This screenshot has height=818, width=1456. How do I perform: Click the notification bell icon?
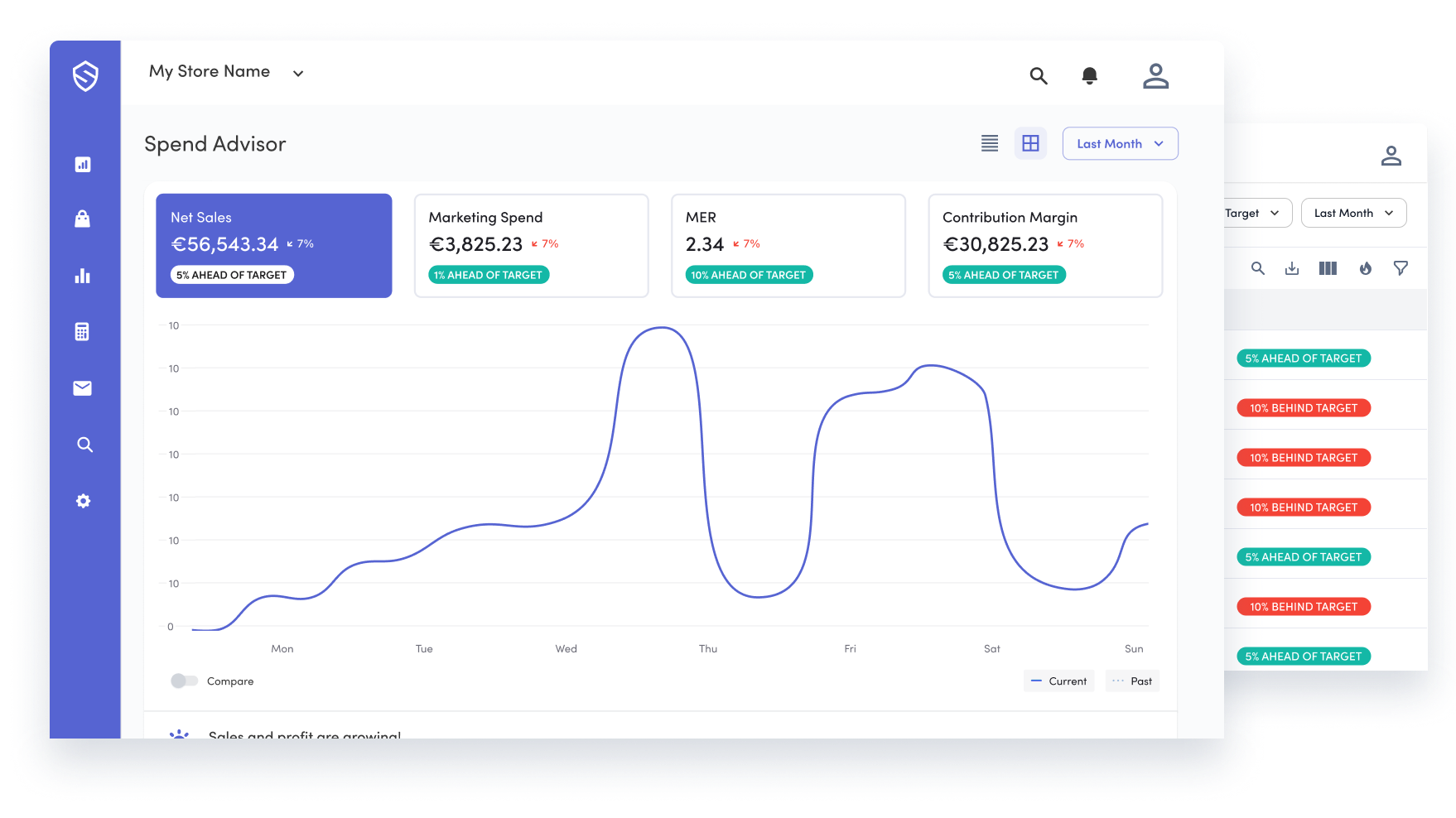coord(1089,75)
